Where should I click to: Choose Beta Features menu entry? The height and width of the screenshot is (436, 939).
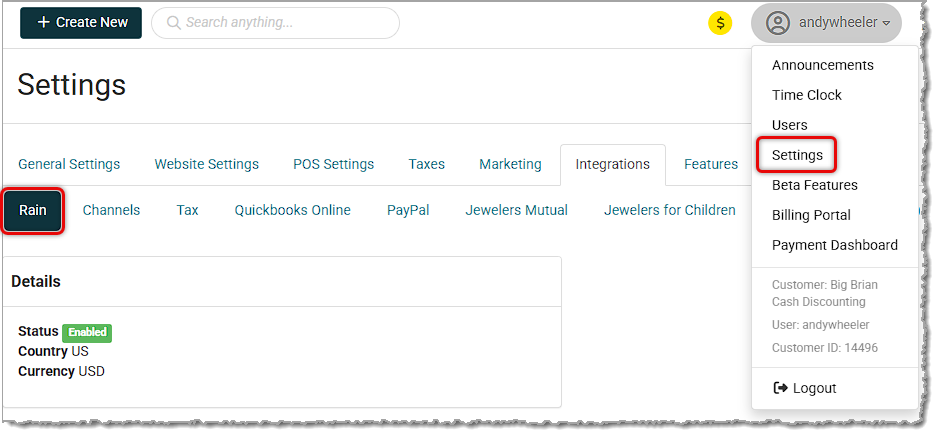point(814,185)
